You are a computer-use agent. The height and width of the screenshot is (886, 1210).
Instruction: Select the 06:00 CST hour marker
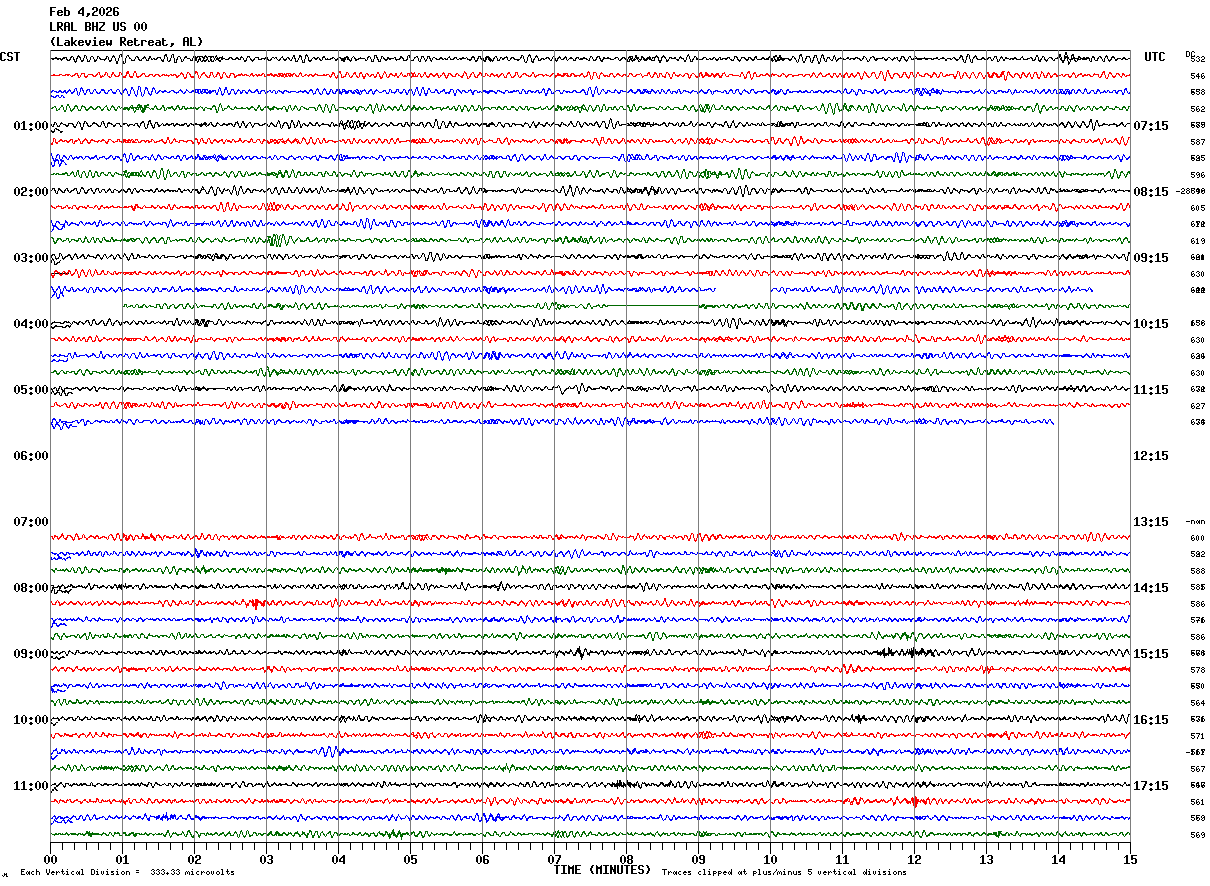pos(31,456)
